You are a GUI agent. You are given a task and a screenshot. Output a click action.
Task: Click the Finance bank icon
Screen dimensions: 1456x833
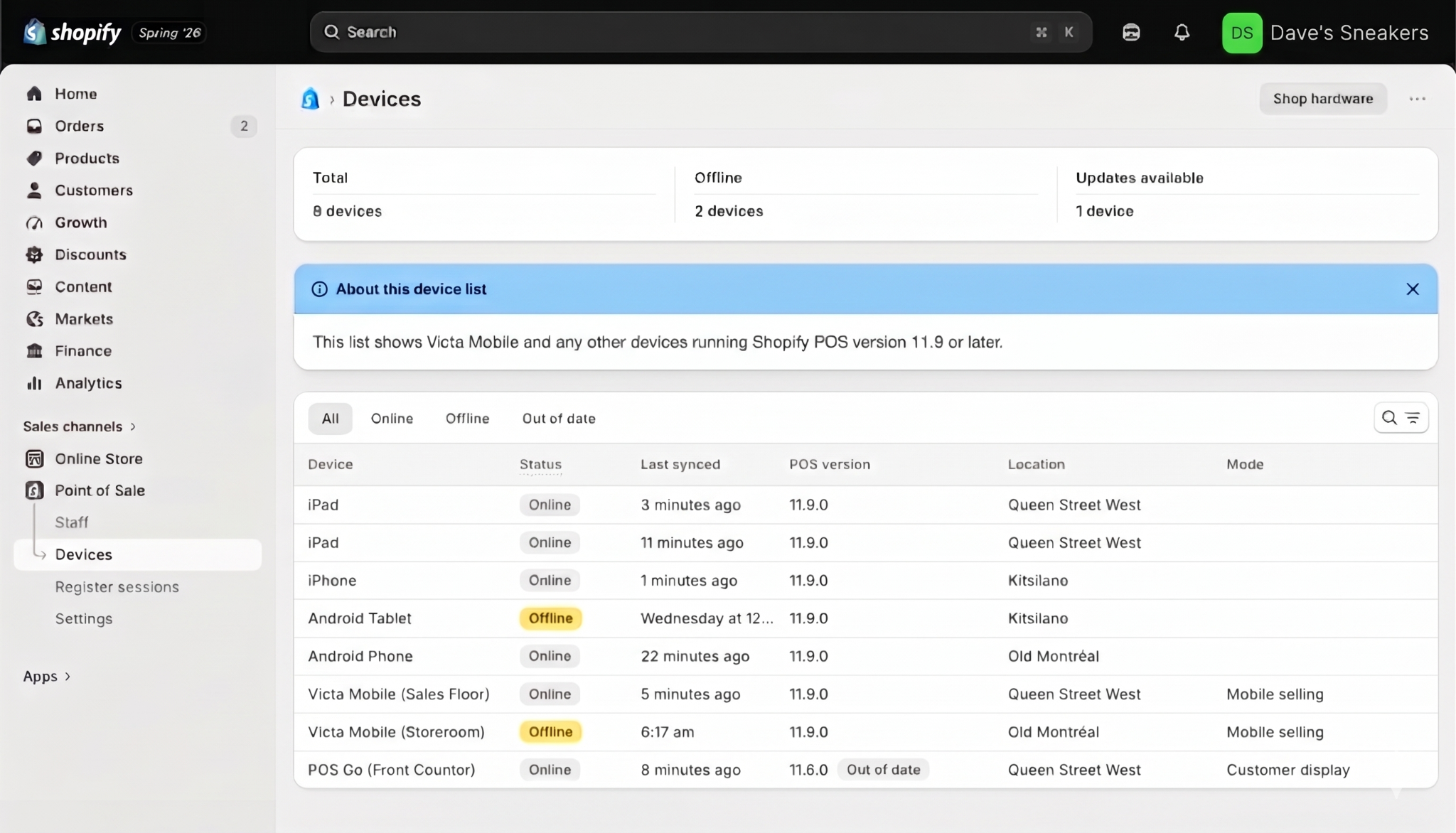coord(34,351)
